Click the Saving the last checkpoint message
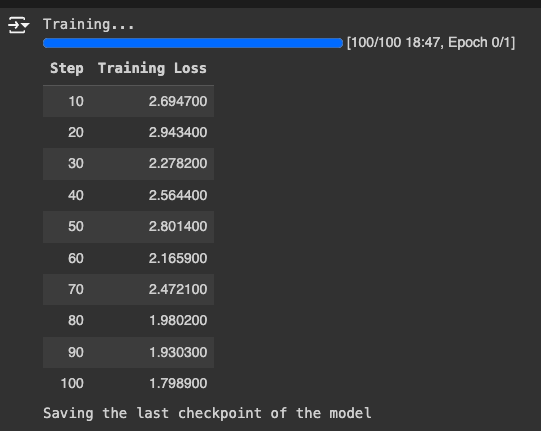This screenshot has width=541, height=431. pos(207,413)
